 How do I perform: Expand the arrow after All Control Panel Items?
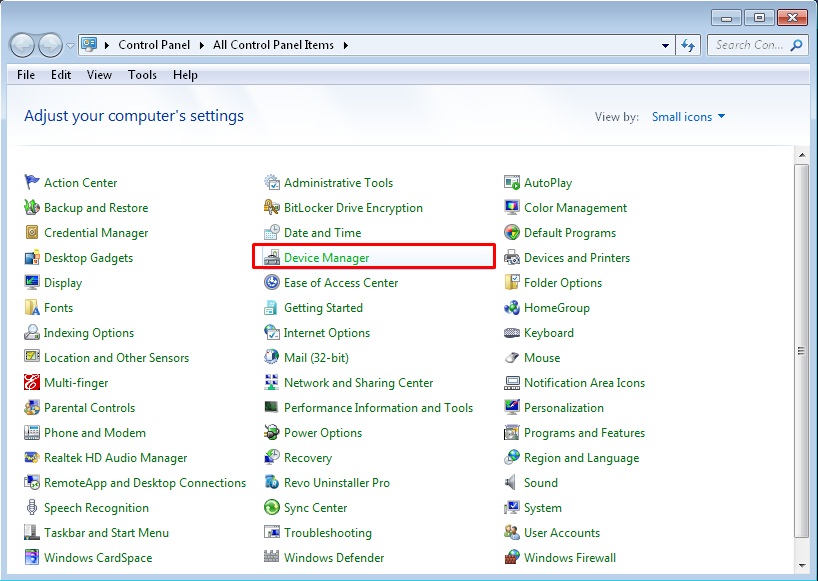(x=345, y=45)
